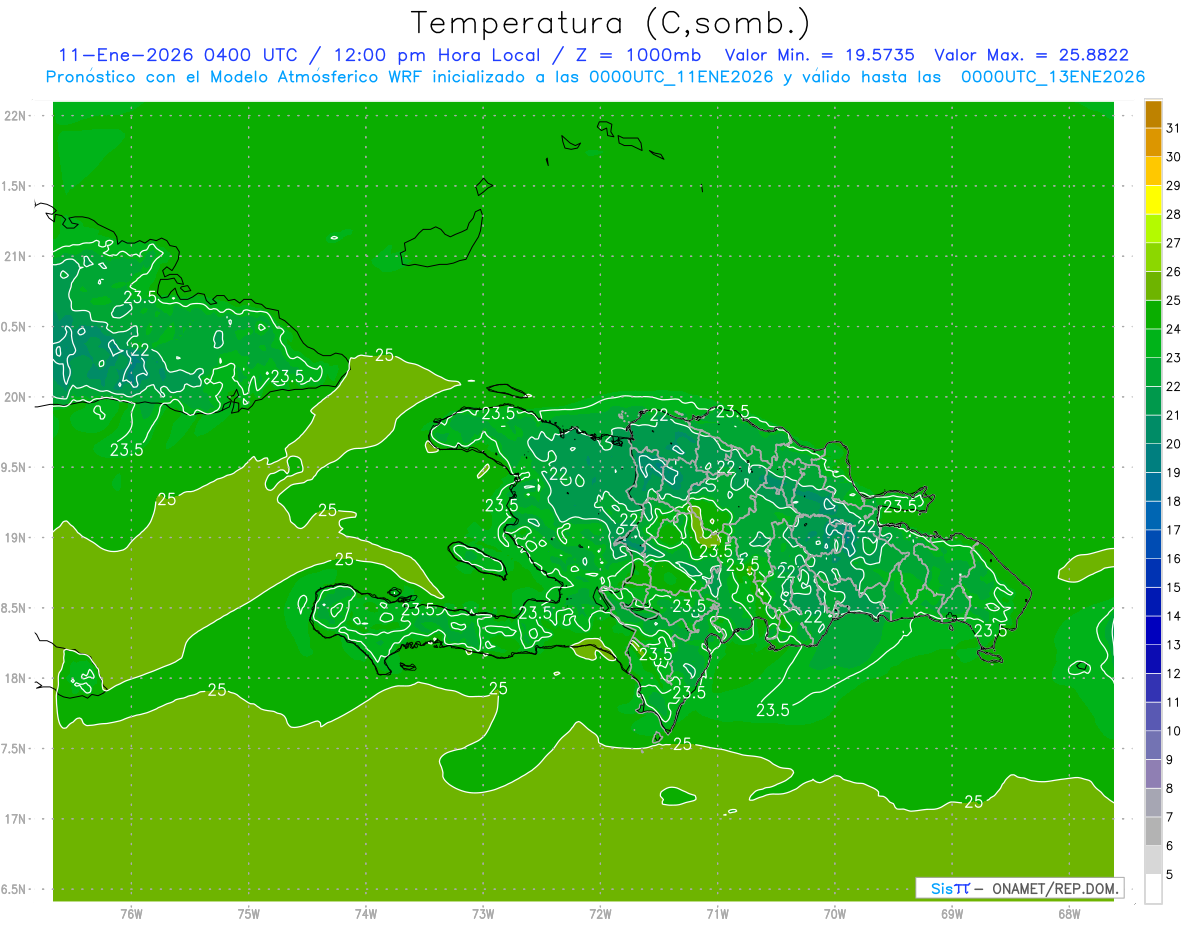Click the '18N' latitude axis label
The image size is (1200, 927).
point(16,678)
